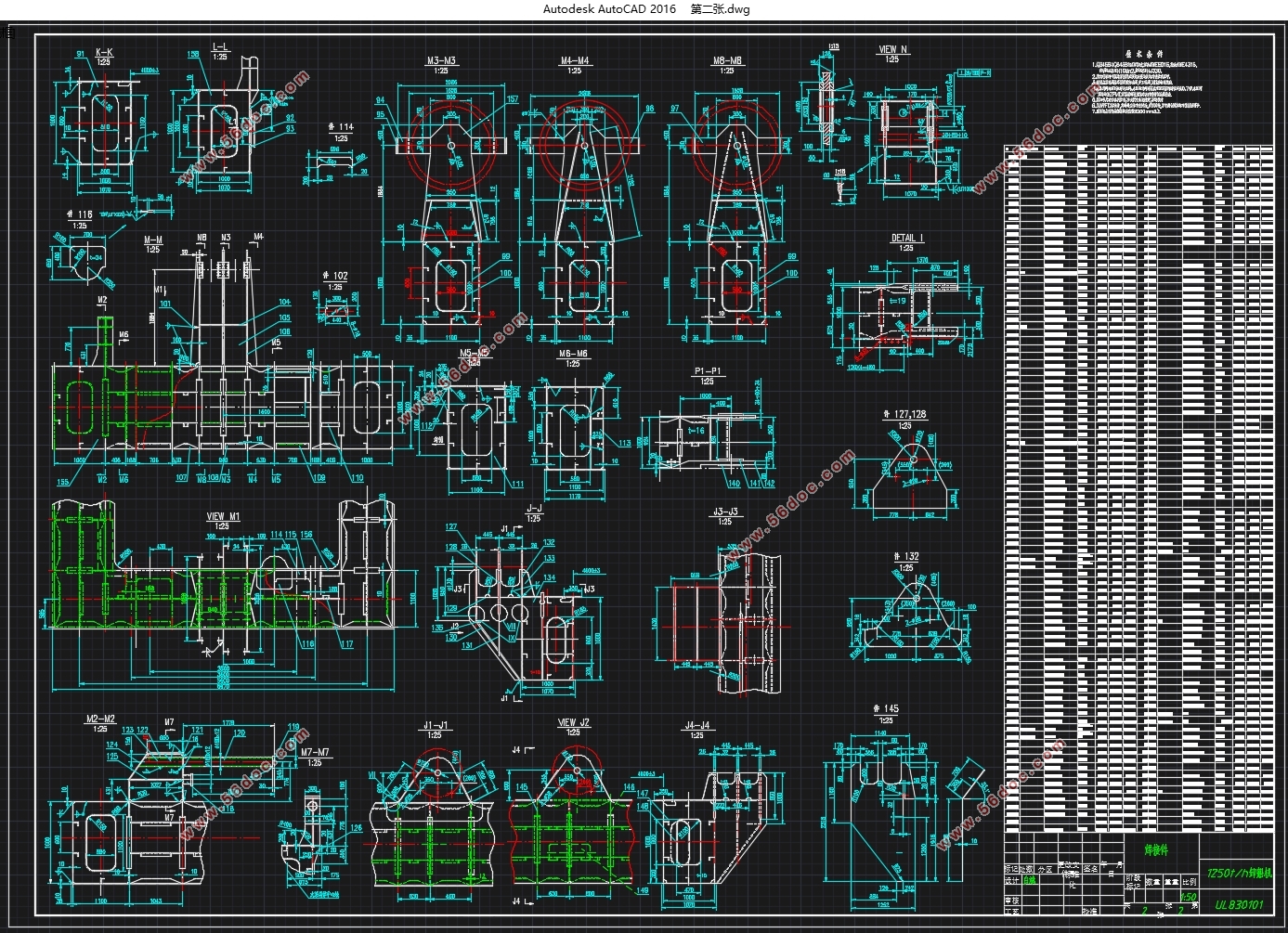Viewport: 1288px width, 933px height.
Task: Select the L-L section view label
Action: [220, 46]
